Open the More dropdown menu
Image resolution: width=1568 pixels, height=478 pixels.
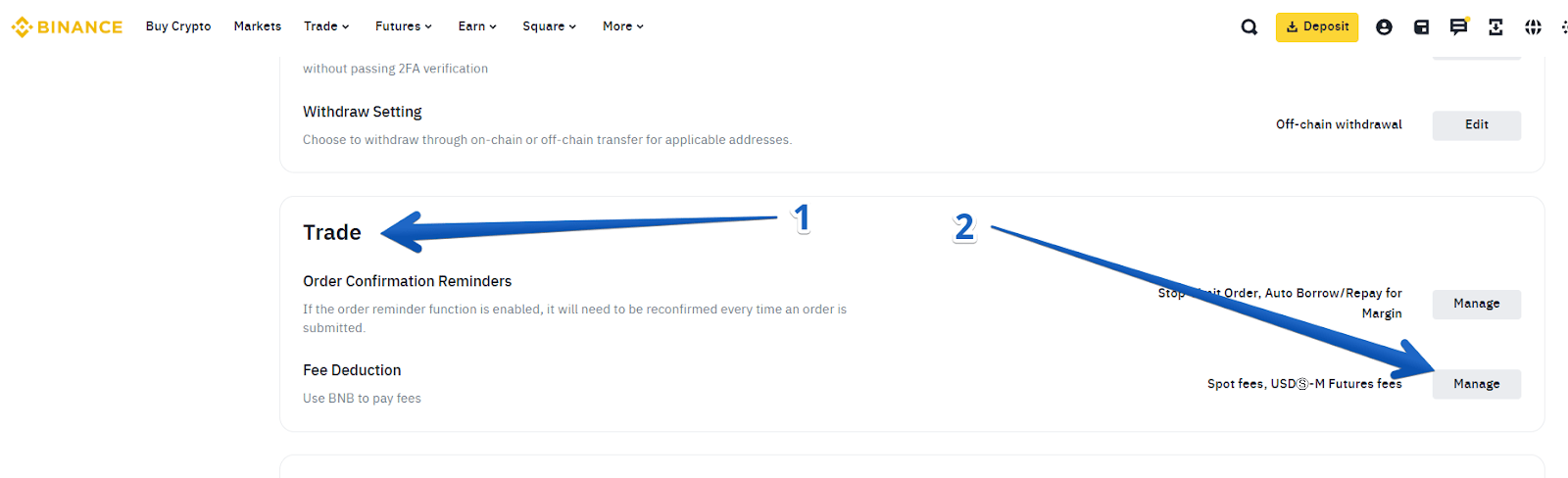click(622, 26)
